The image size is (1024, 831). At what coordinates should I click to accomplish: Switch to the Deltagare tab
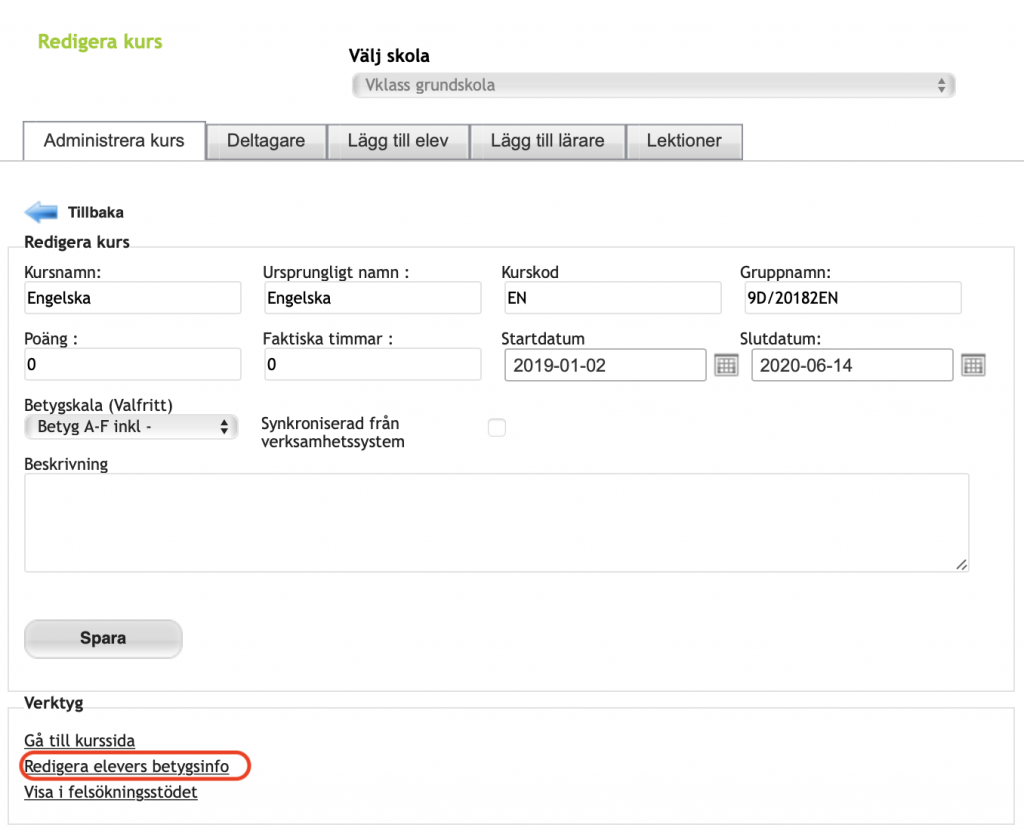click(x=266, y=141)
